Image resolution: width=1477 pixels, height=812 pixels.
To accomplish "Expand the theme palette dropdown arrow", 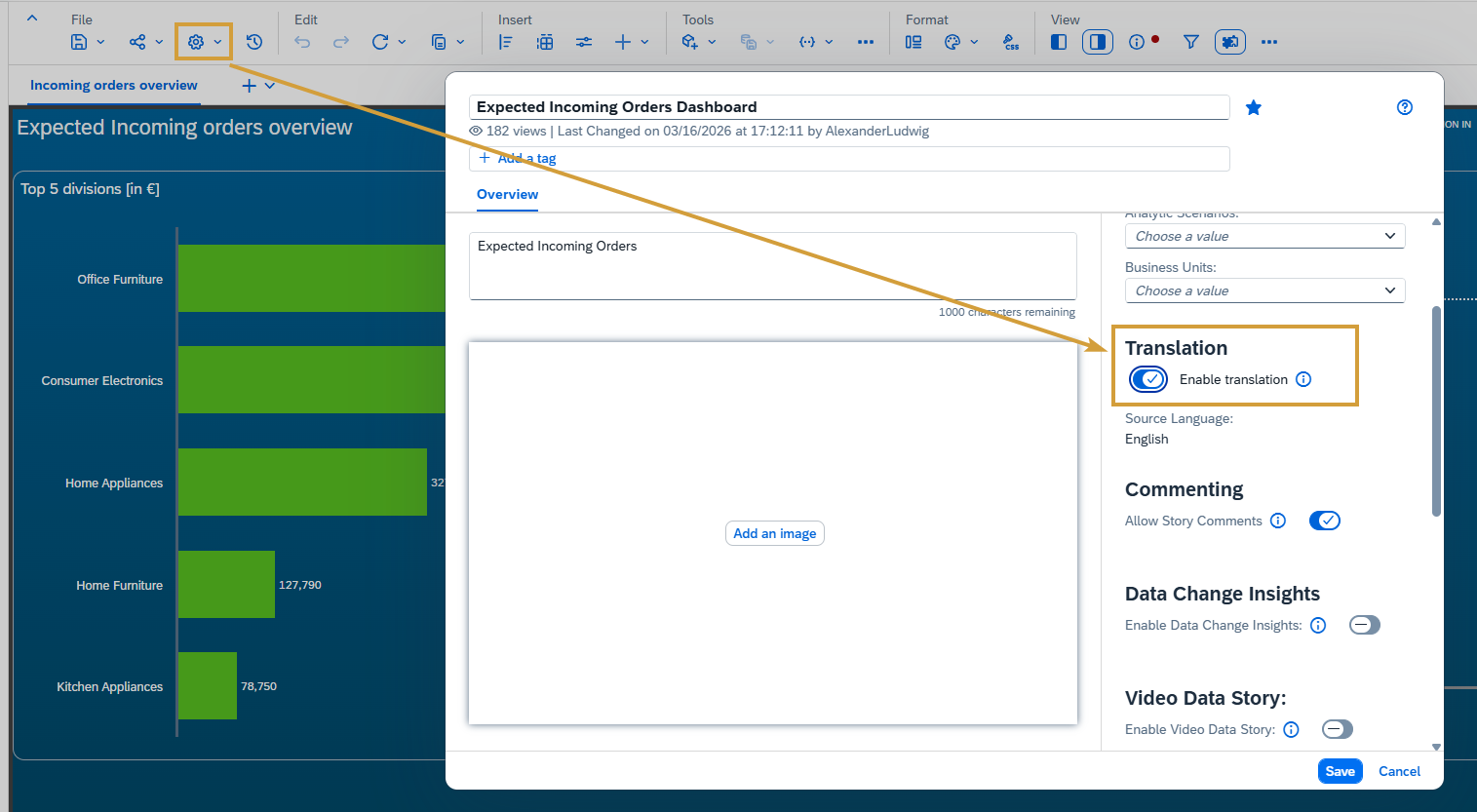I will pyautogui.click(x=974, y=42).
